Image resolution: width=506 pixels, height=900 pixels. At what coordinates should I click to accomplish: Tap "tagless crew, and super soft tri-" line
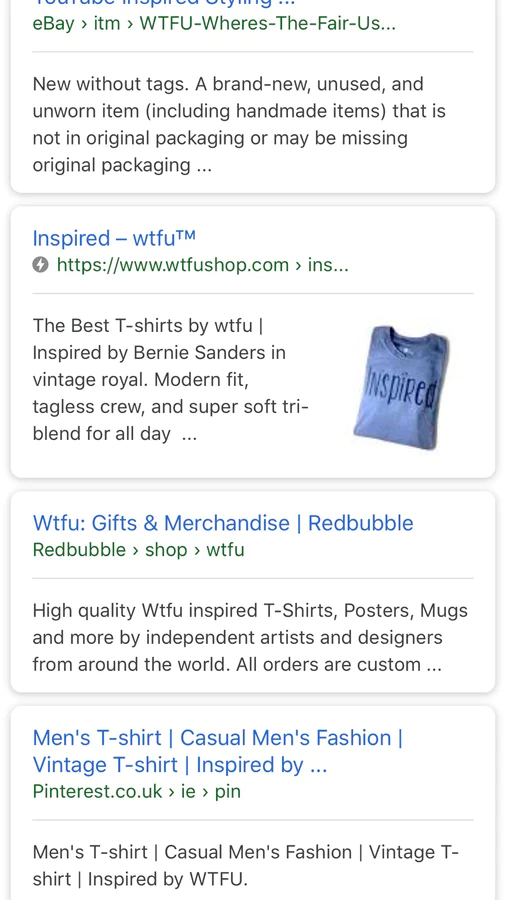point(170,407)
